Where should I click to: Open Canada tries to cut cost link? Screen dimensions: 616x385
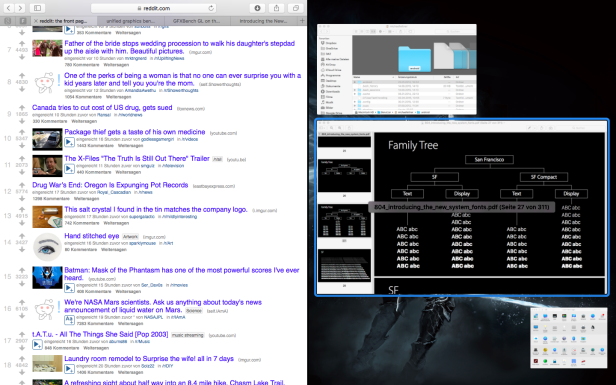(102, 108)
